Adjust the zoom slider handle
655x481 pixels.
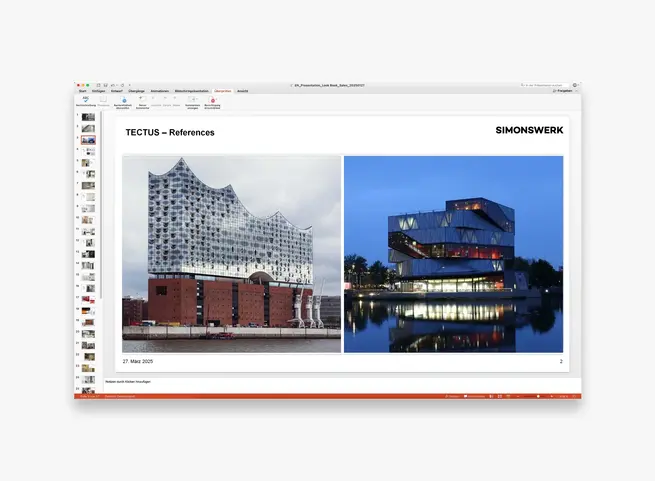point(538,396)
